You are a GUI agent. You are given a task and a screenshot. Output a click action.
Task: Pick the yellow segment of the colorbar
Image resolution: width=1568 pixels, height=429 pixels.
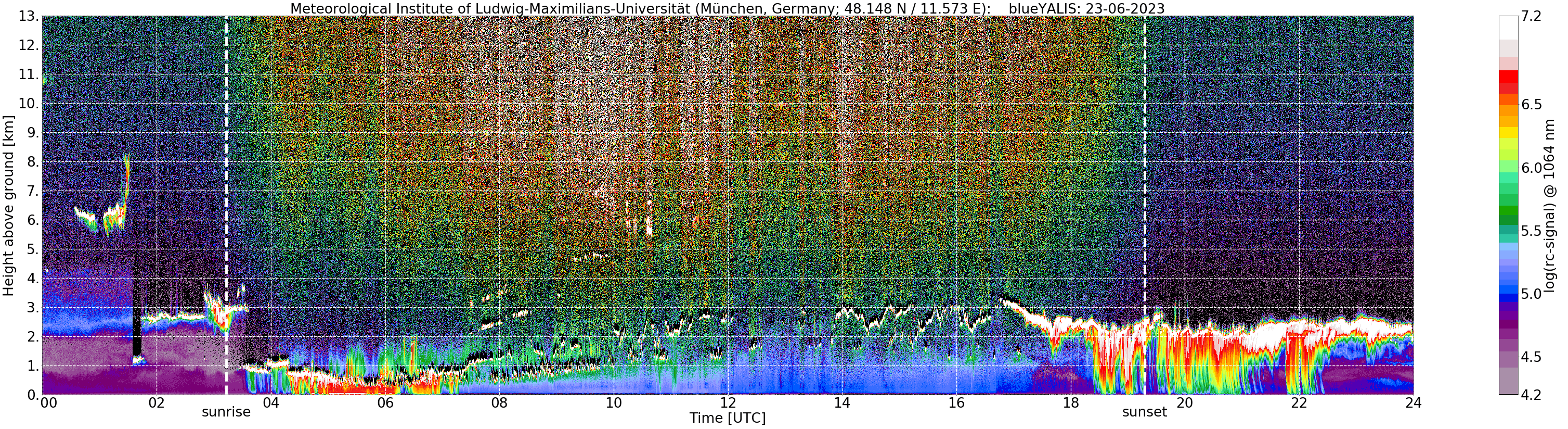[x=1508, y=133]
